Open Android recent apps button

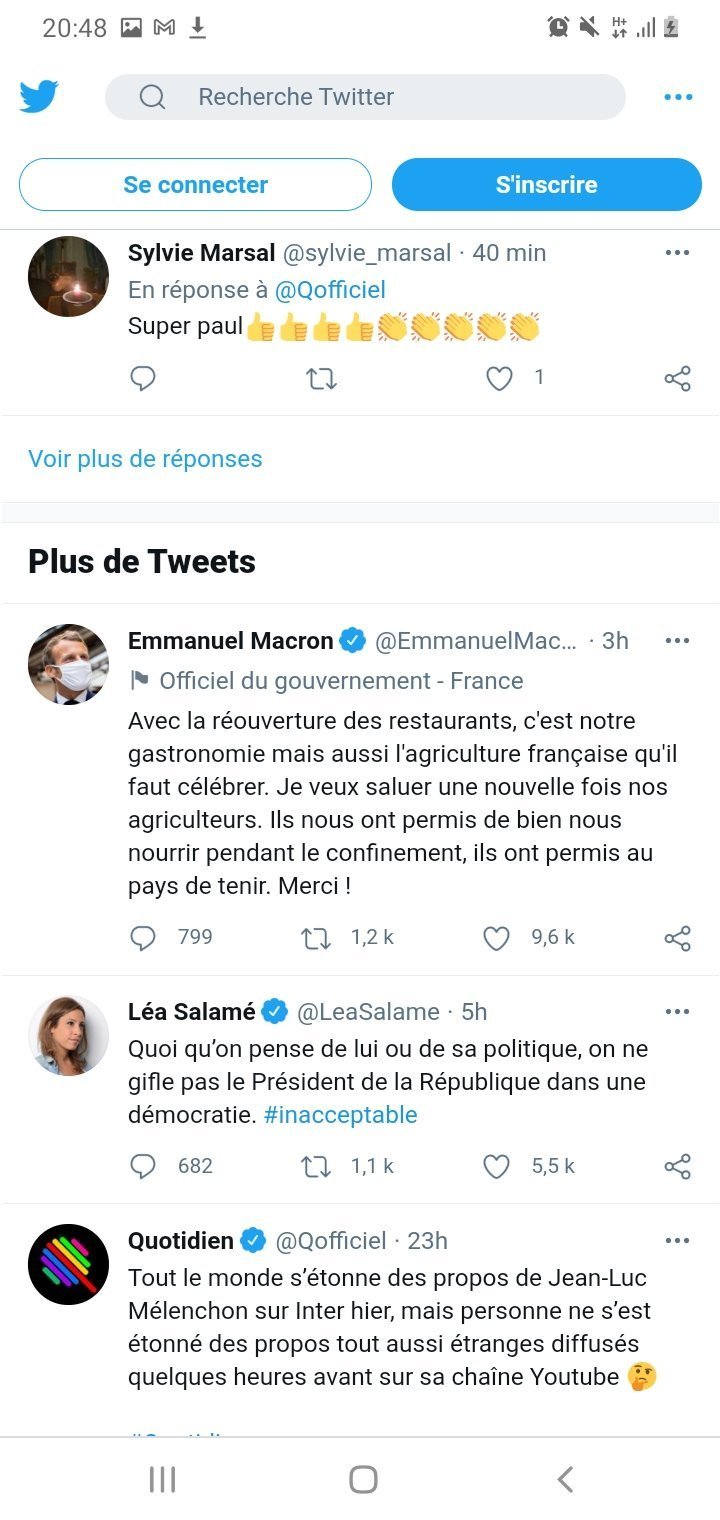162,1479
